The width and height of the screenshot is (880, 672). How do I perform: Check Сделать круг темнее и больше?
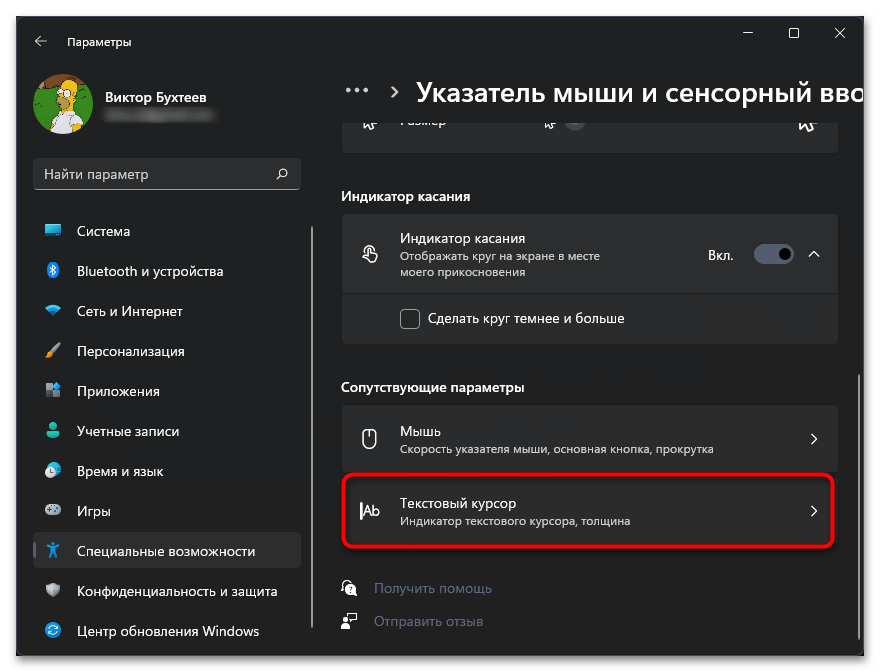tap(410, 319)
